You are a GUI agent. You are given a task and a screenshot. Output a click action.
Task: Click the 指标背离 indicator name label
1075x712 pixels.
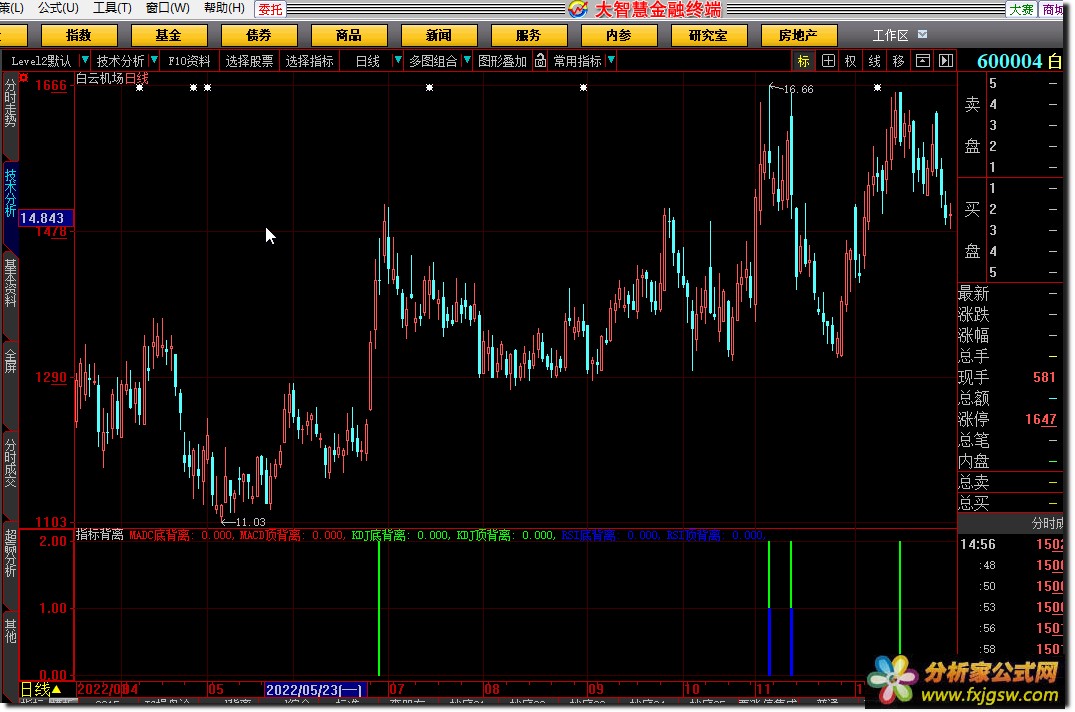pos(99,535)
